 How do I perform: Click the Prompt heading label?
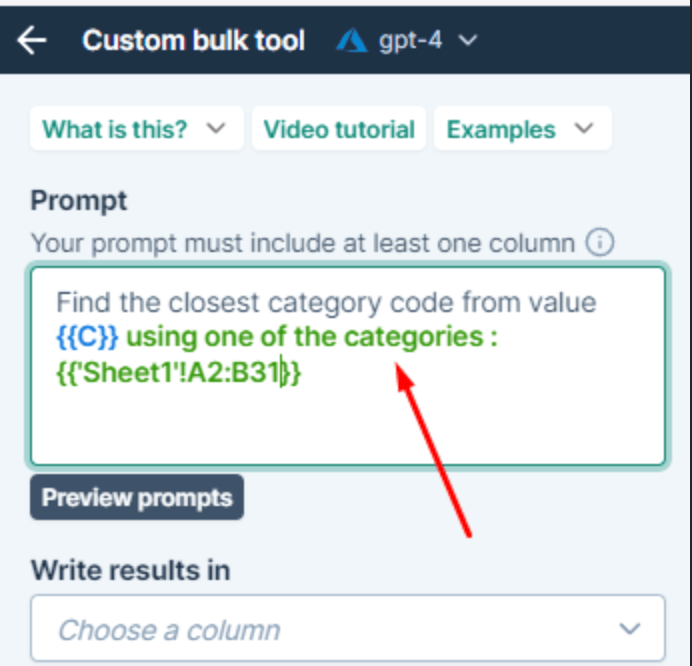[79, 201]
